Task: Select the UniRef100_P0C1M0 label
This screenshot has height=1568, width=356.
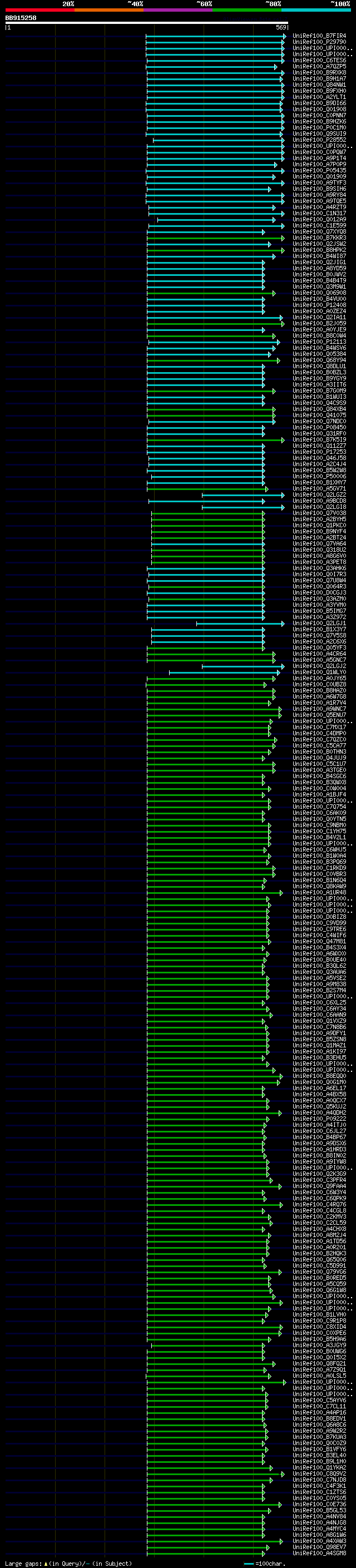Action: [319, 128]
